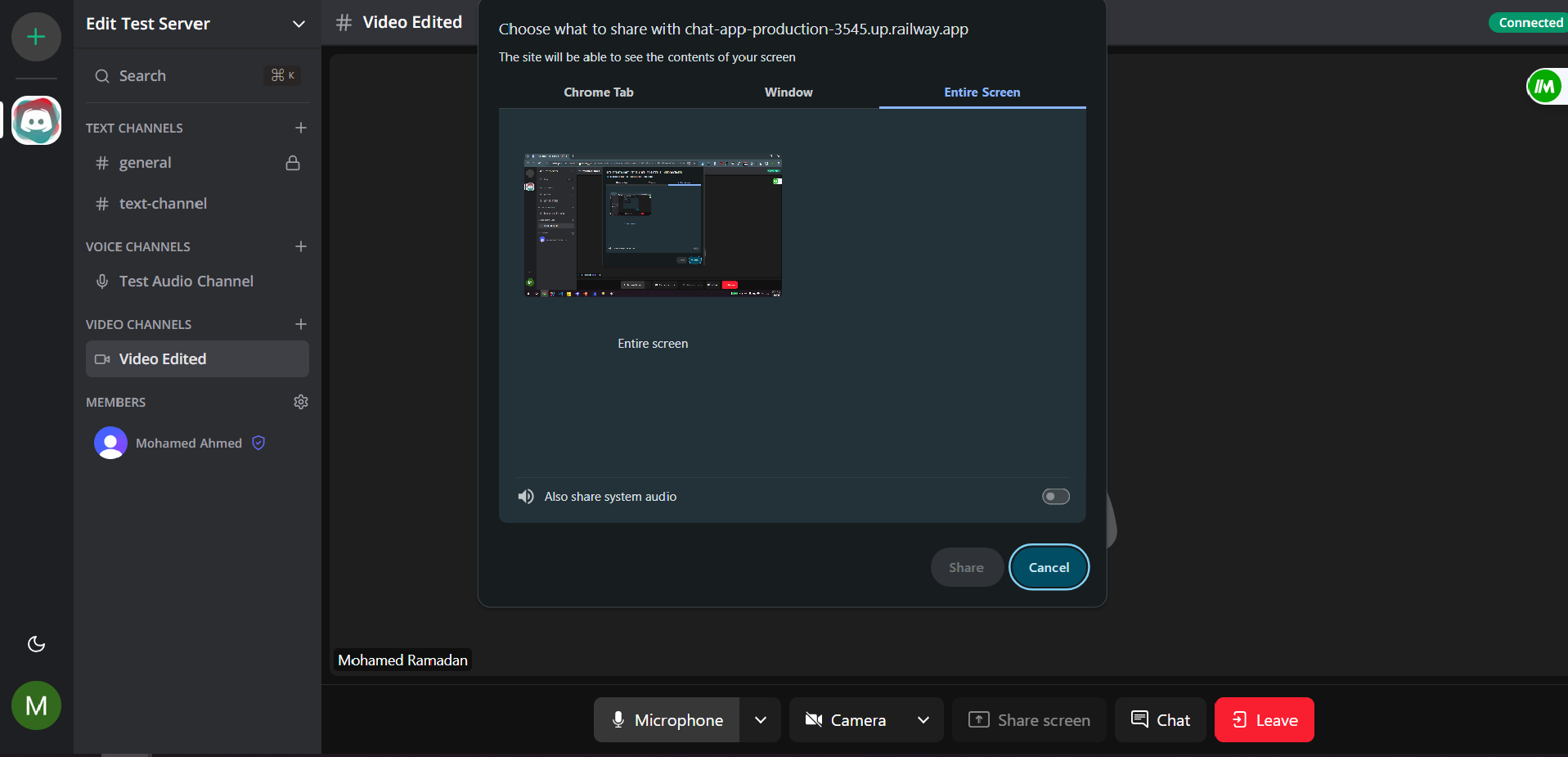Expand the Edit Test Server dropdown

click(x=299, y=24)
